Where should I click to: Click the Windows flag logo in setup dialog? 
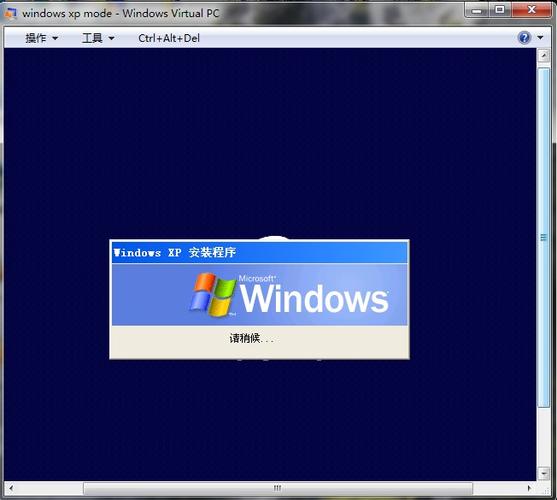[x=213, y=294]
